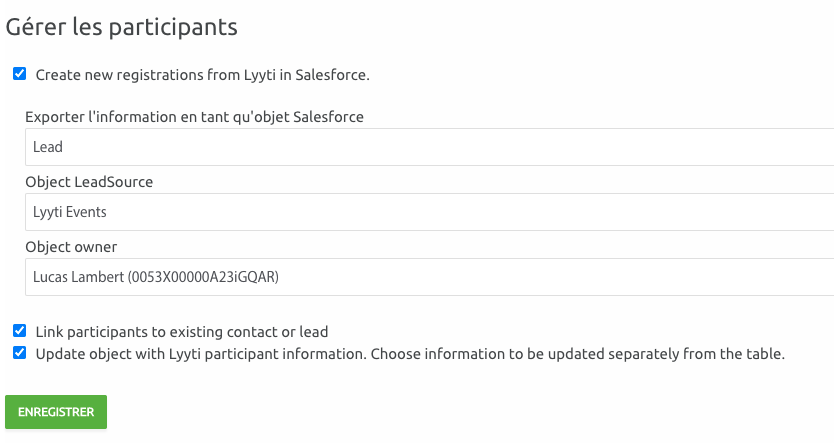Disable the Update object with Lyyti information checkbox
This screenshot has width=834, height=443.
(20, 353)
